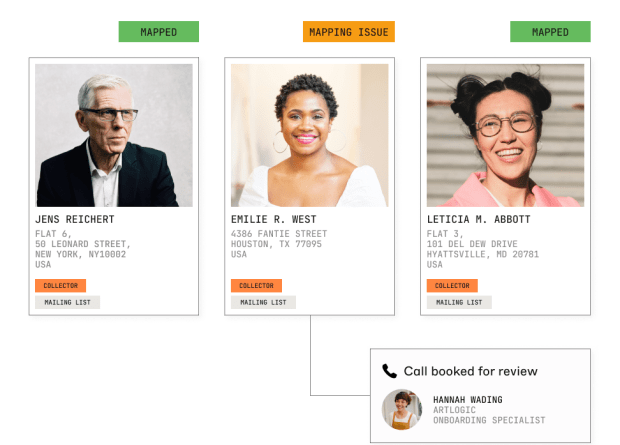Open Emilie R. West's portrait photo
The width and height of the screenshot is (620, 445).
(x=310, y=135)
